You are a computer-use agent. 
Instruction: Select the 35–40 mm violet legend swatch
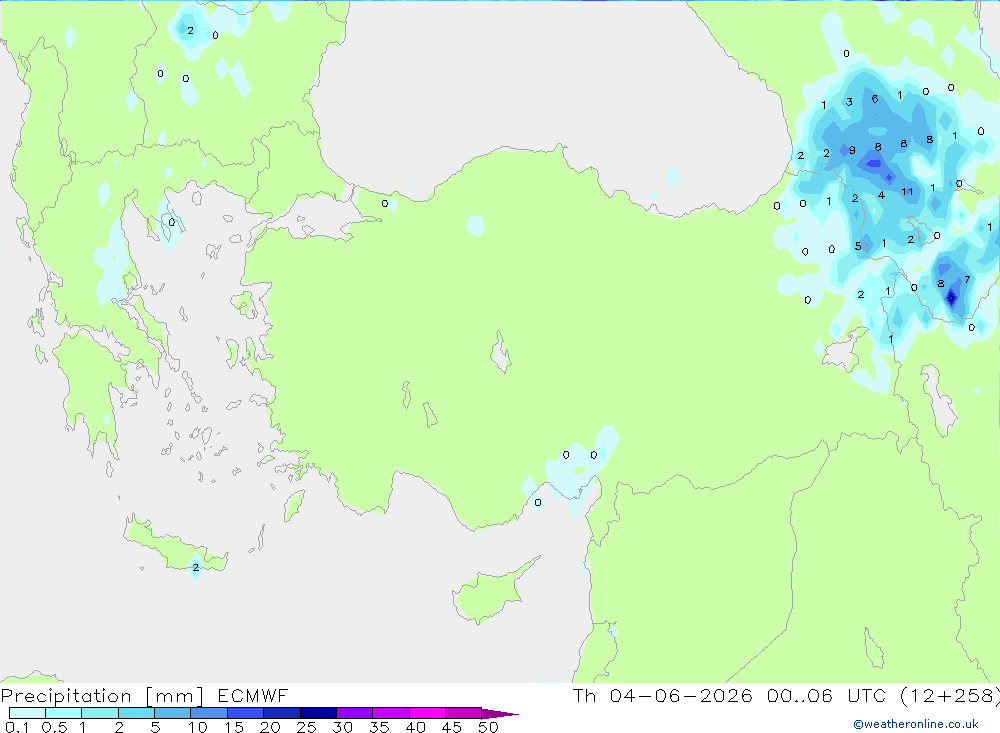[390, 713]
